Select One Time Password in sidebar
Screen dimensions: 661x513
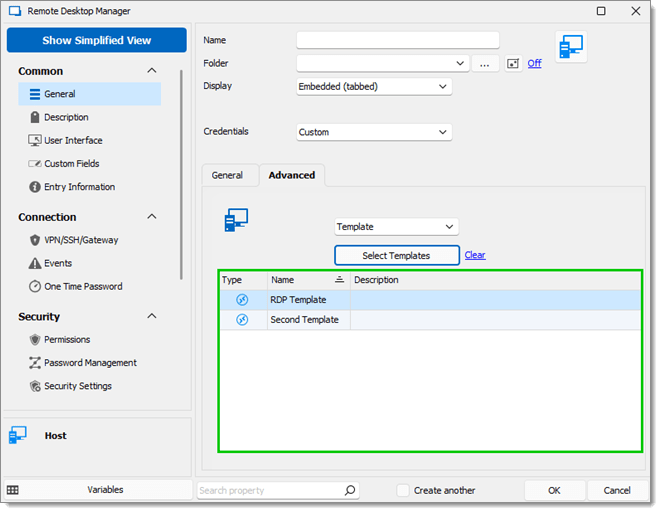tap(83, 287)
